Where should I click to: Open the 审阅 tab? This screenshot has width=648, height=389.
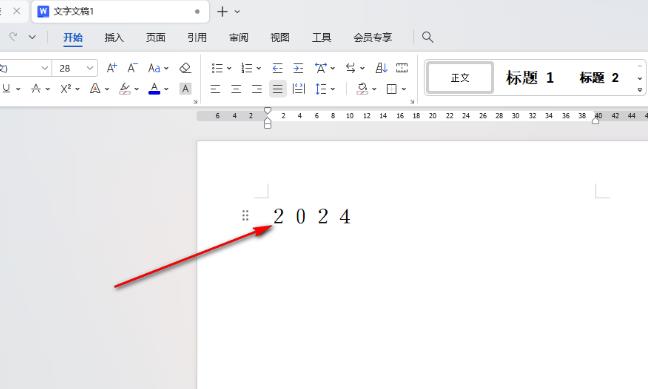pos(239,38)
